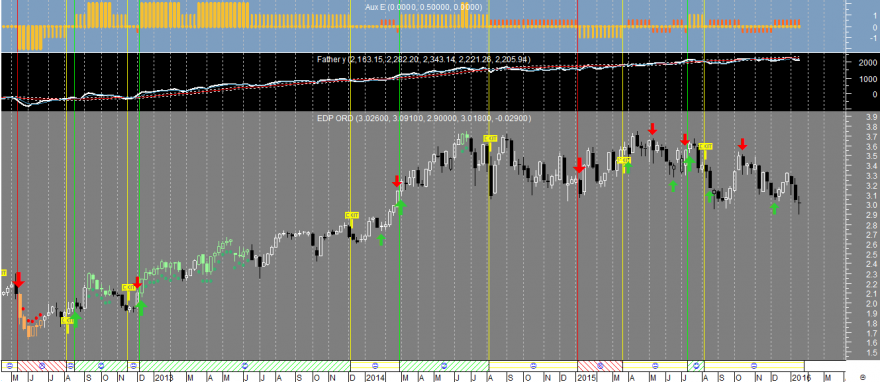Click the green up arrow at June 2015

pos(673,186)
